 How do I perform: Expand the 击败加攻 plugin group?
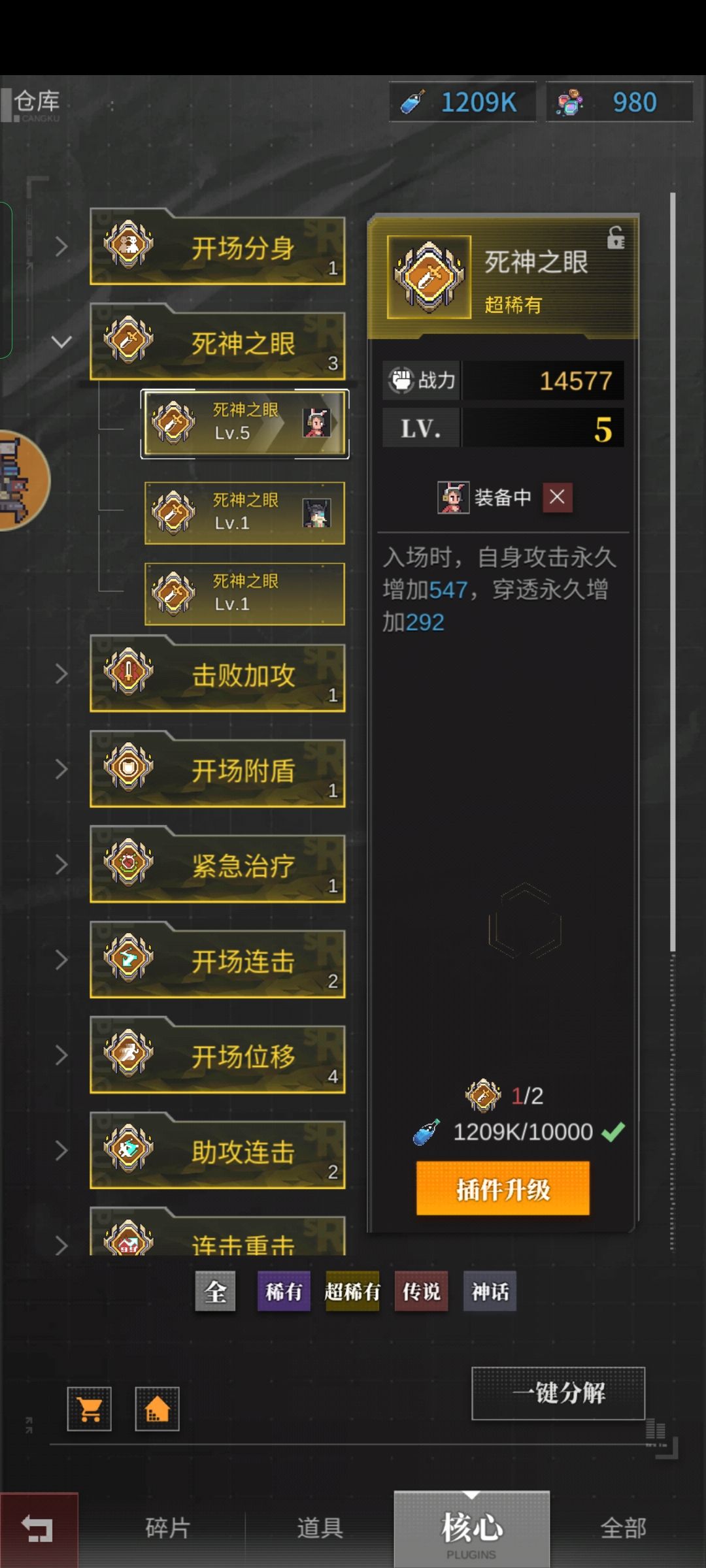pos(61,674)
